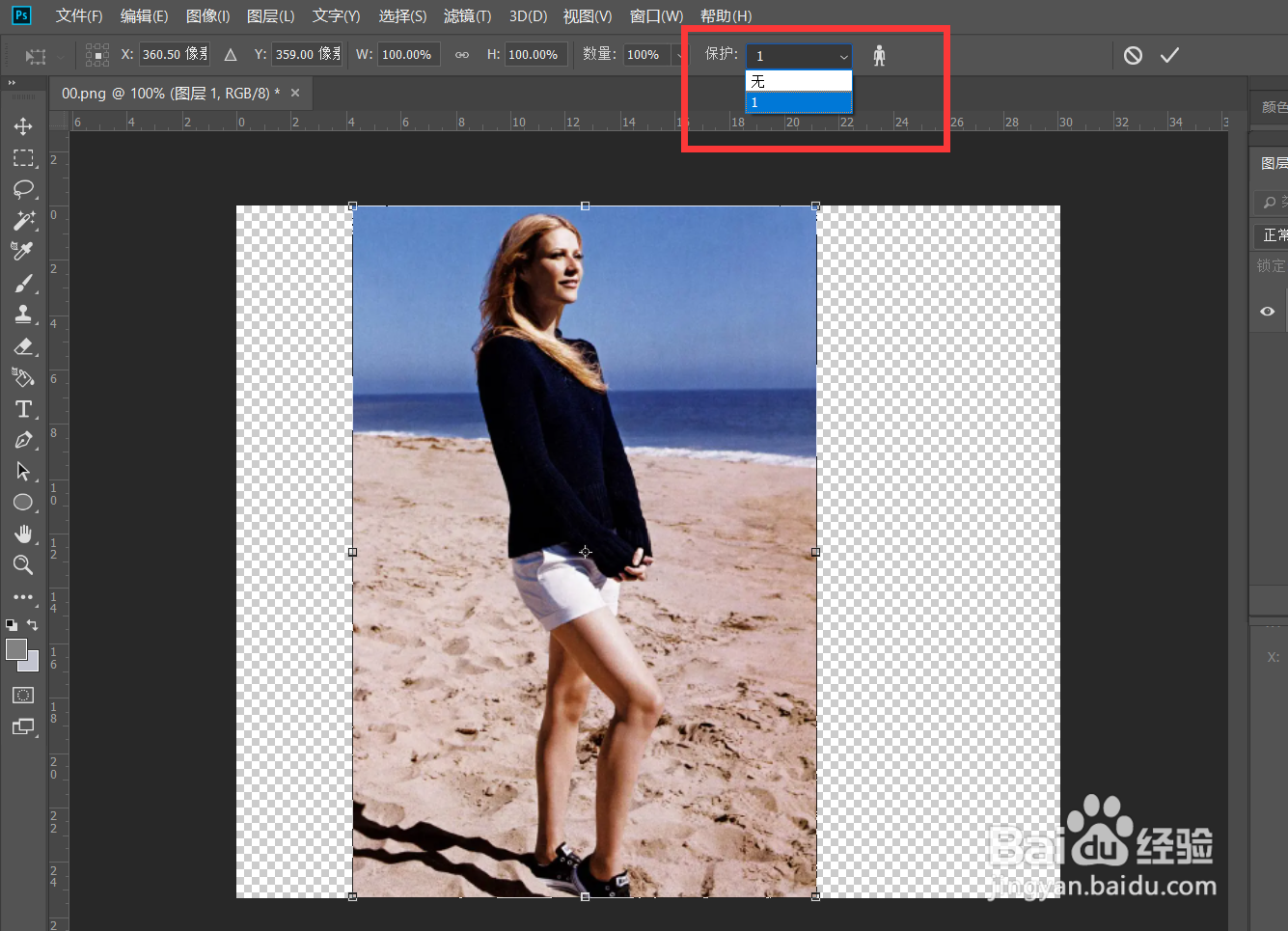Viewport: 1288px width, 931px height.
Task: Open the 图像(I) menu
Action: pyautogui.click(x=208, y=15)
